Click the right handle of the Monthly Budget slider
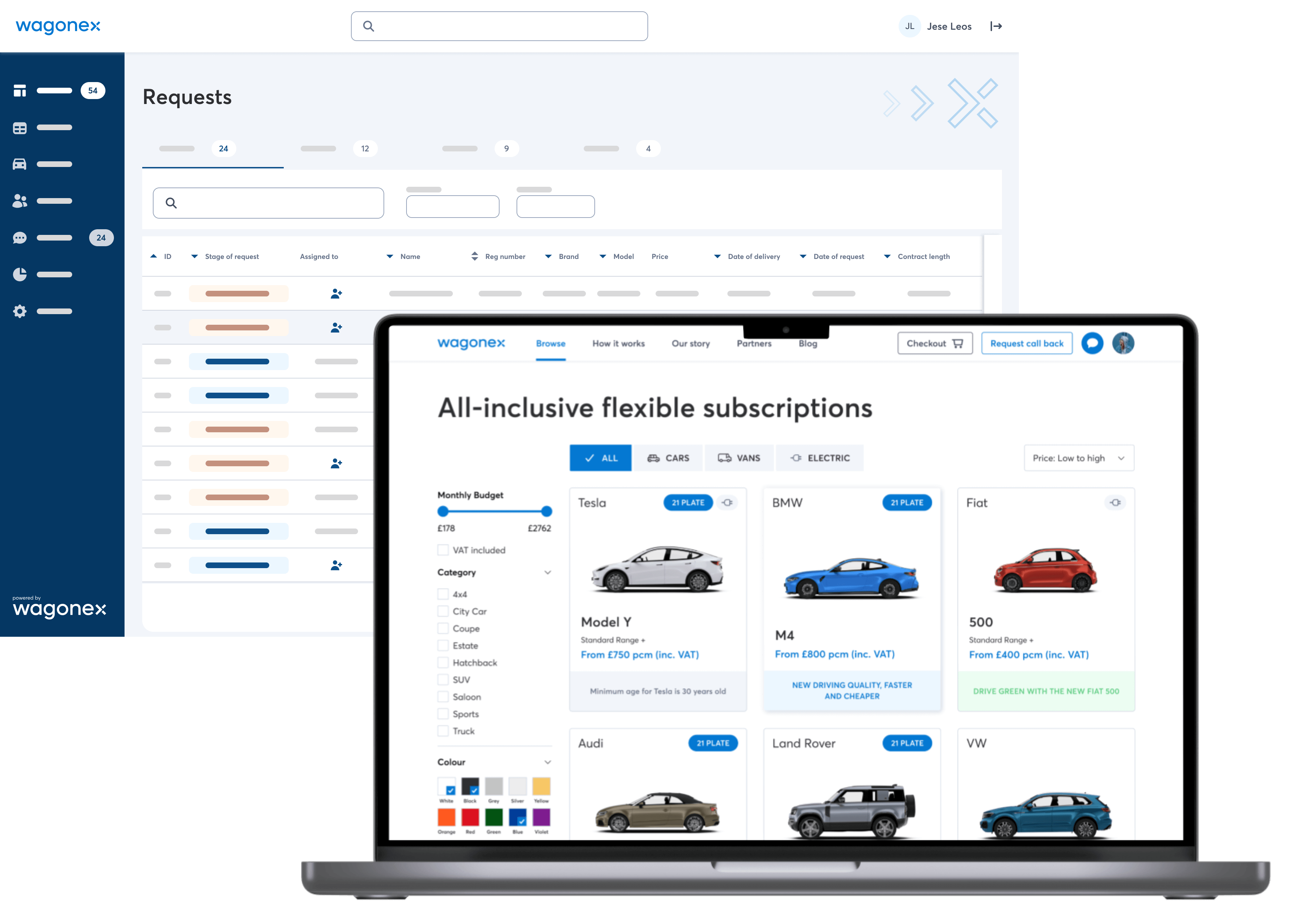 pyautogui.click(x=546, y=511)
